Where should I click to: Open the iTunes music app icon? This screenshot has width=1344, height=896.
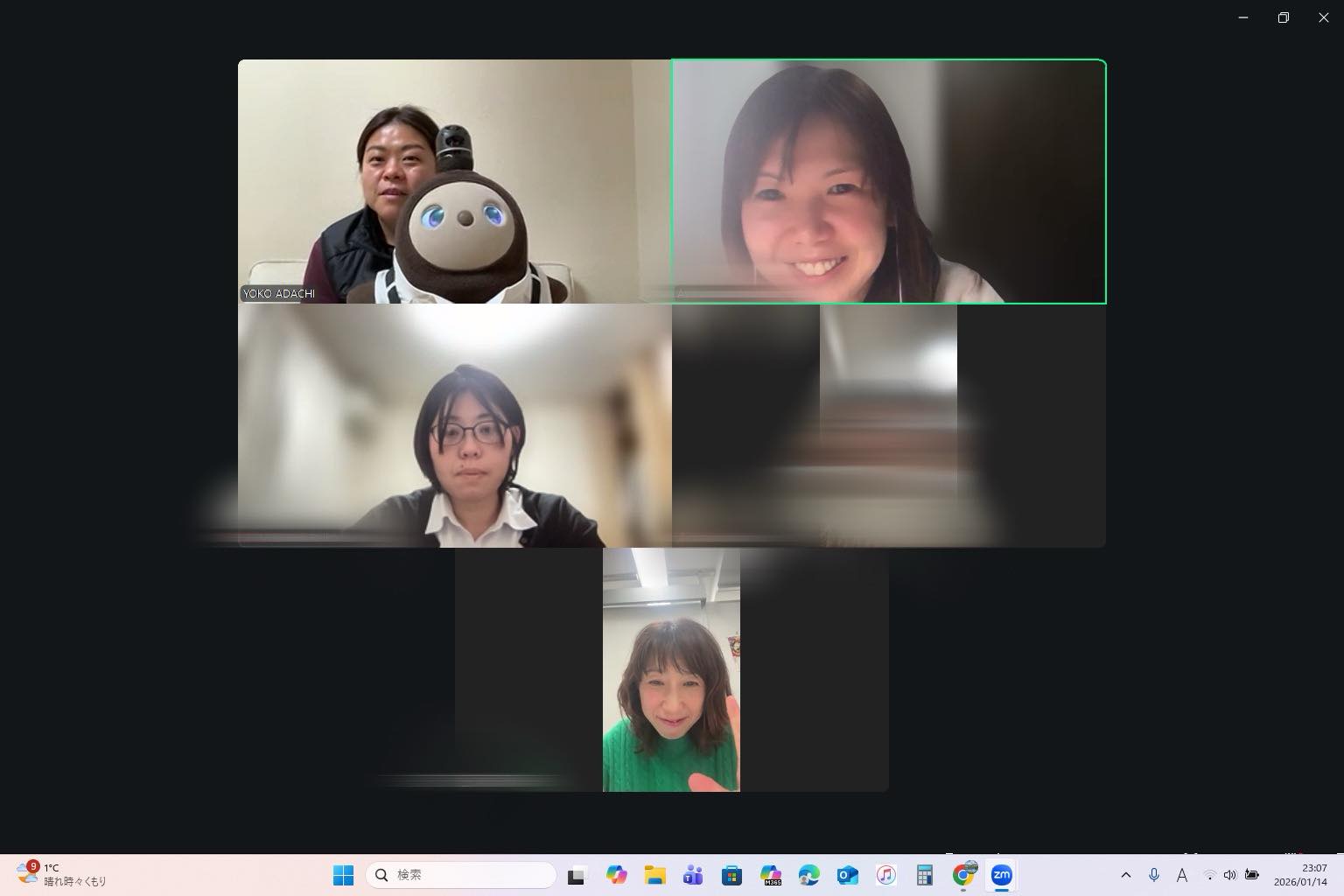coord(885,875)
